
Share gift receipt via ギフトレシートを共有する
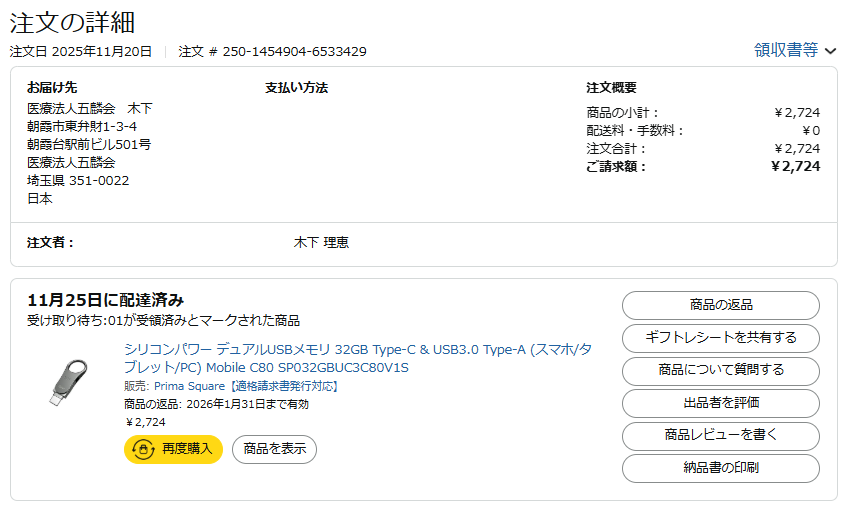pyautogui.click(x=720, y=338)
